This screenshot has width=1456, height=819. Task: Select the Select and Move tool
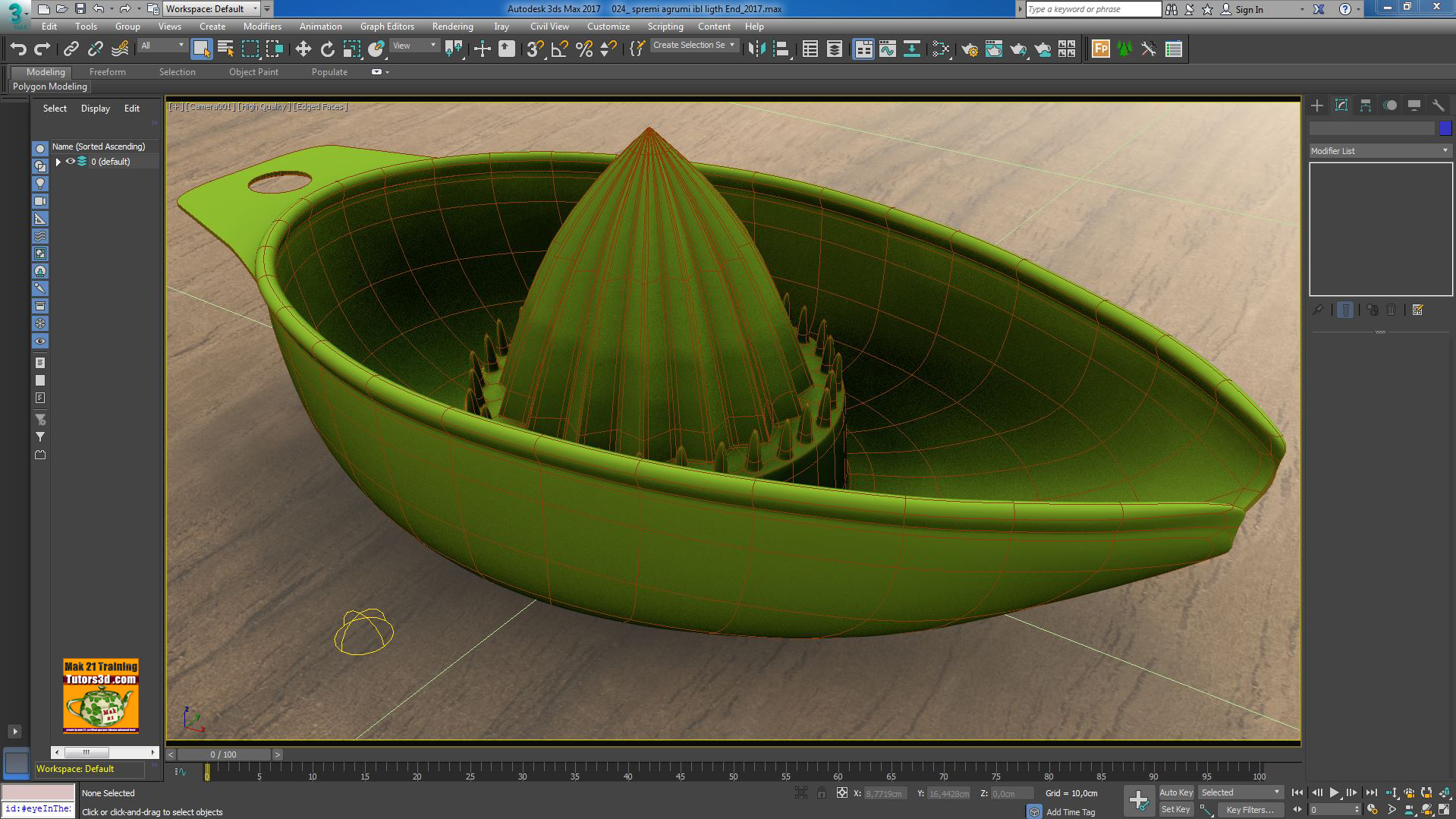pyautogui.click(x=303, y=48)
